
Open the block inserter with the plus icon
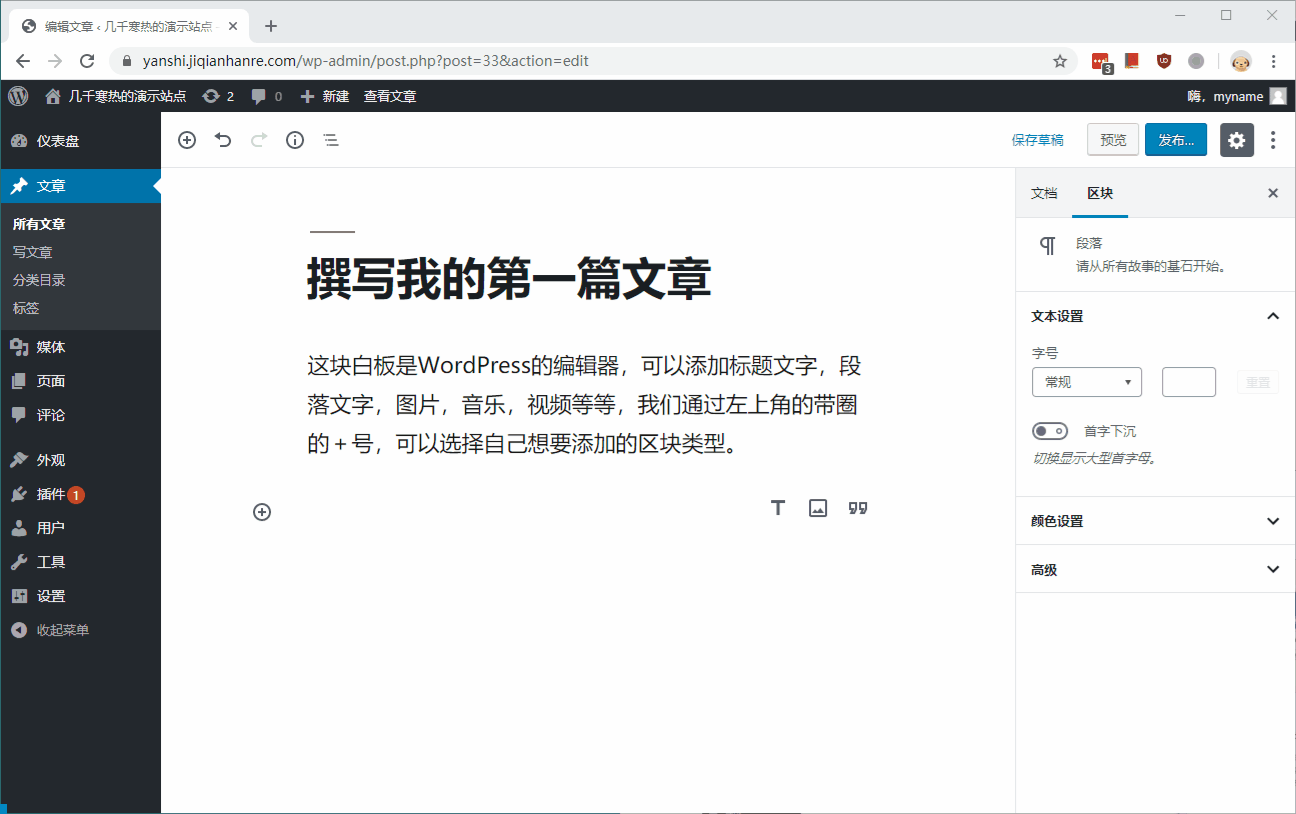point(186,140)
